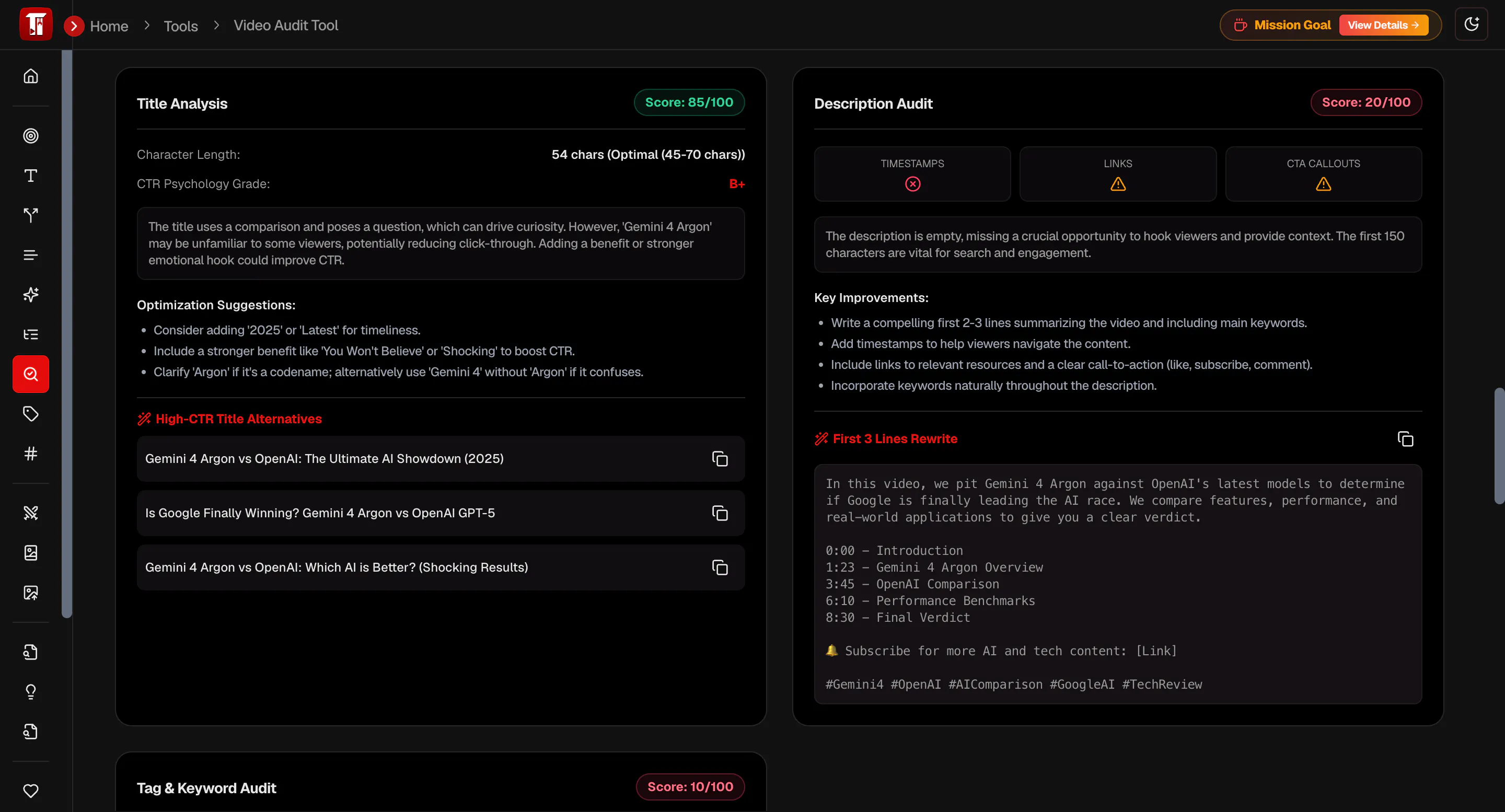The image size is (1505, 812).
Task: Click the Score: 10/100 badge
Action: [690, 787]
